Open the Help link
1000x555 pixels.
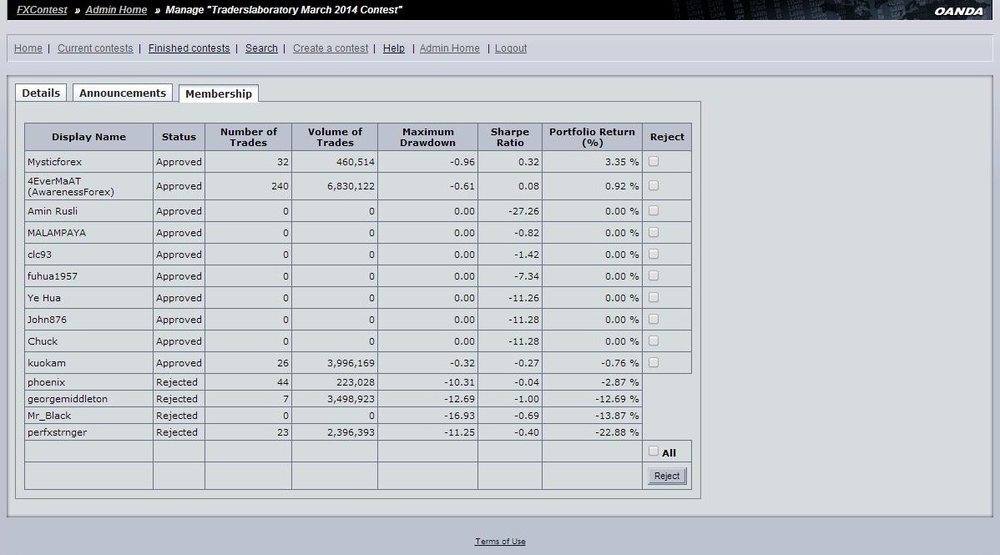tap(393, 48)
